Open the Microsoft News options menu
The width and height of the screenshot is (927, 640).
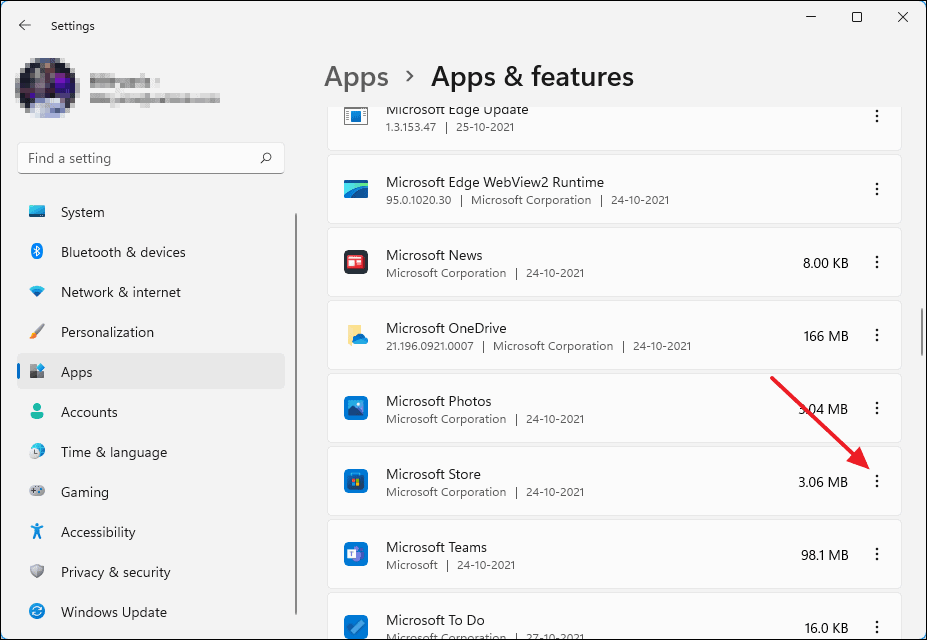pos(877,262)
